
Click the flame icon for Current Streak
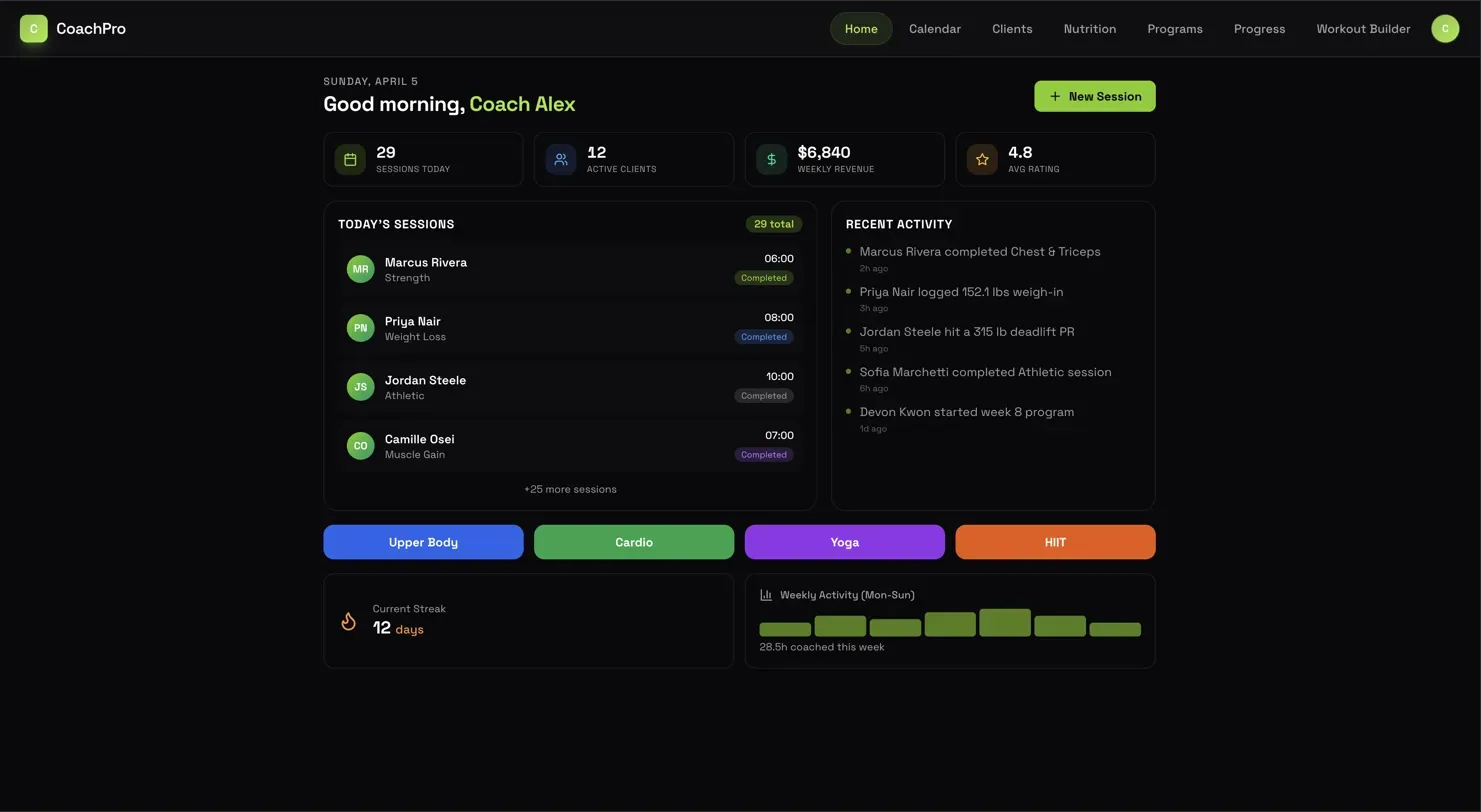(x=349, y=621)
